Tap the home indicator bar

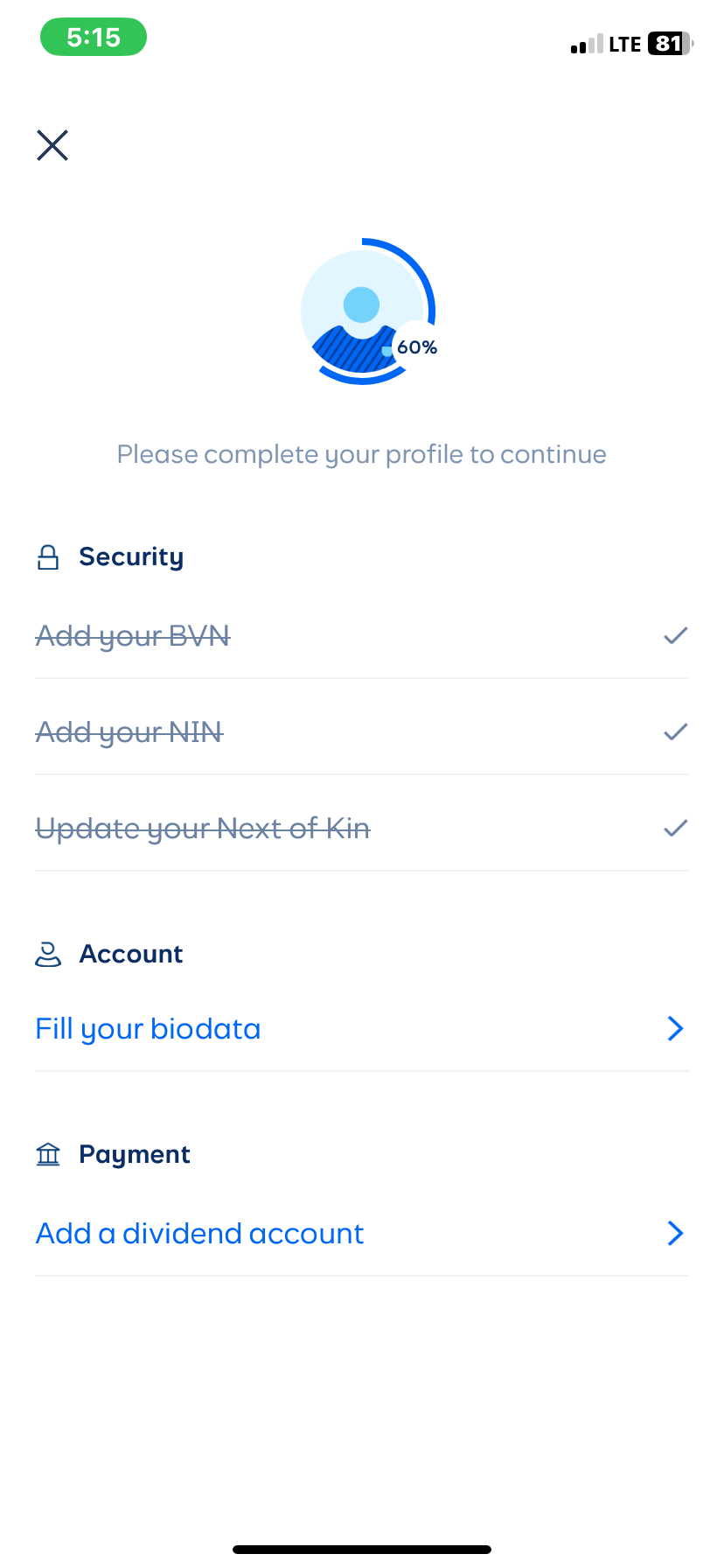click(362, 1550)
